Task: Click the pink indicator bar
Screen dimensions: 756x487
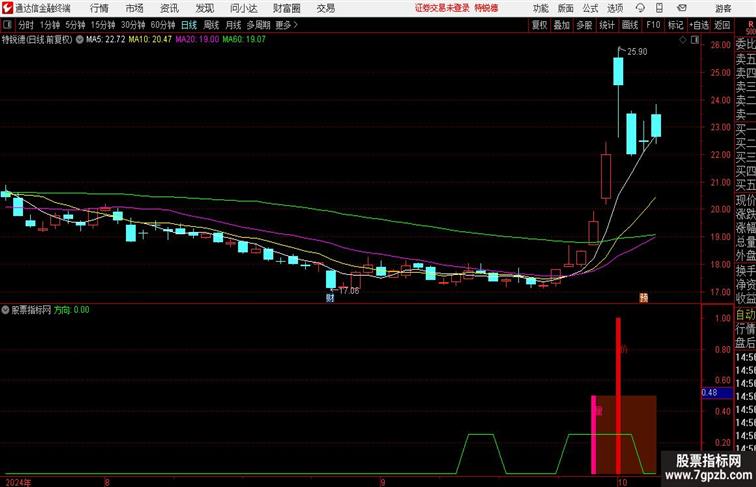Action: [x=594, y=434]
